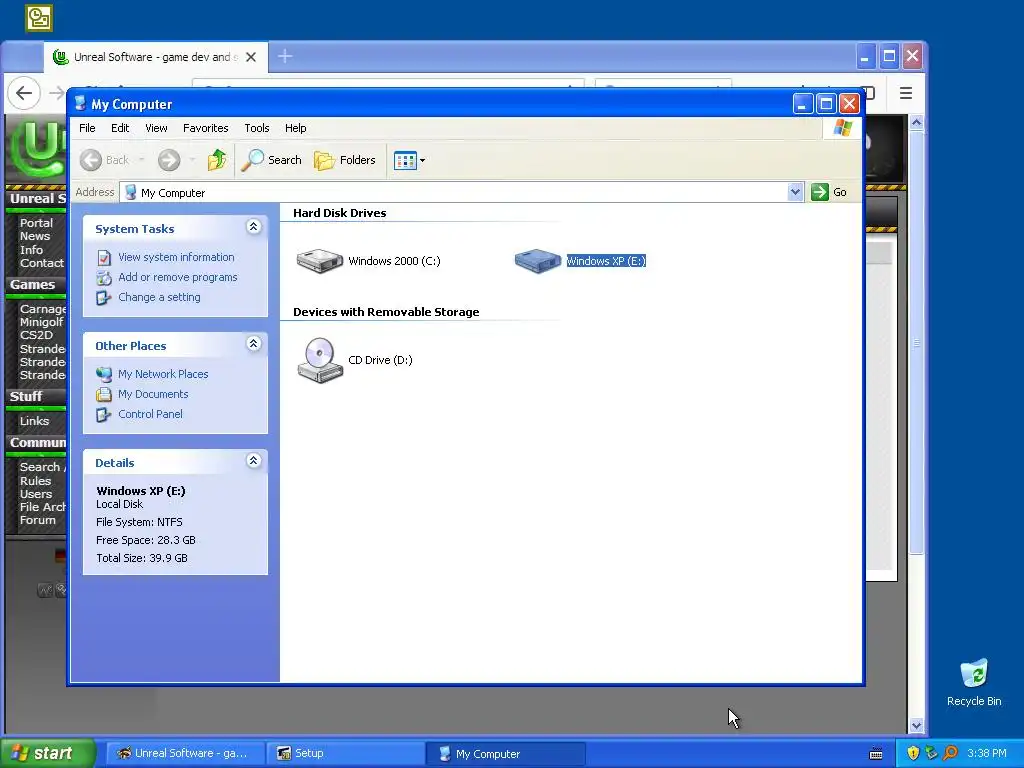
Task: Click the Back arrow in My Computer toolbar
Action: [x=91, y=160]
